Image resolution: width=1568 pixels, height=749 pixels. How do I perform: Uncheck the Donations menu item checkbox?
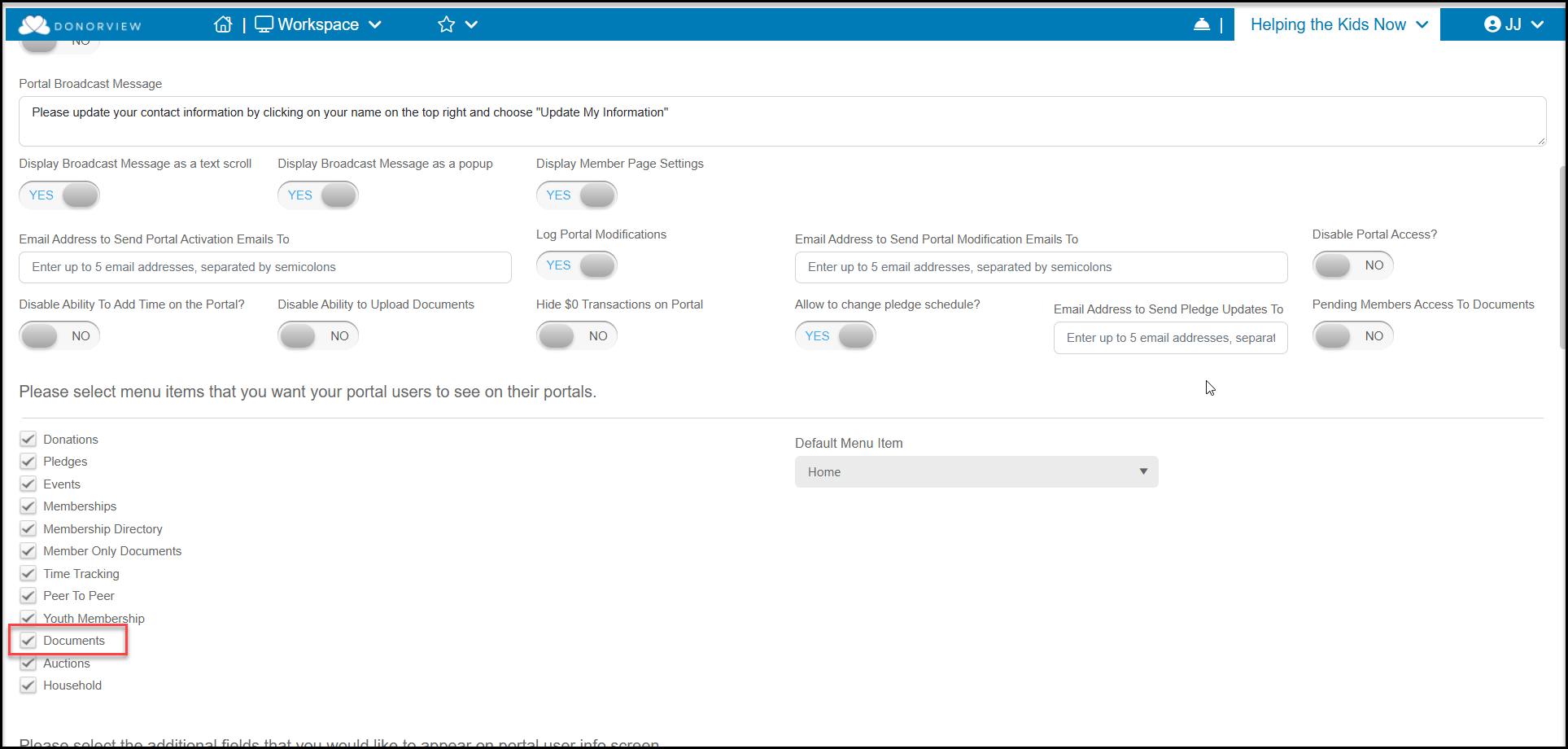[28, 440]
